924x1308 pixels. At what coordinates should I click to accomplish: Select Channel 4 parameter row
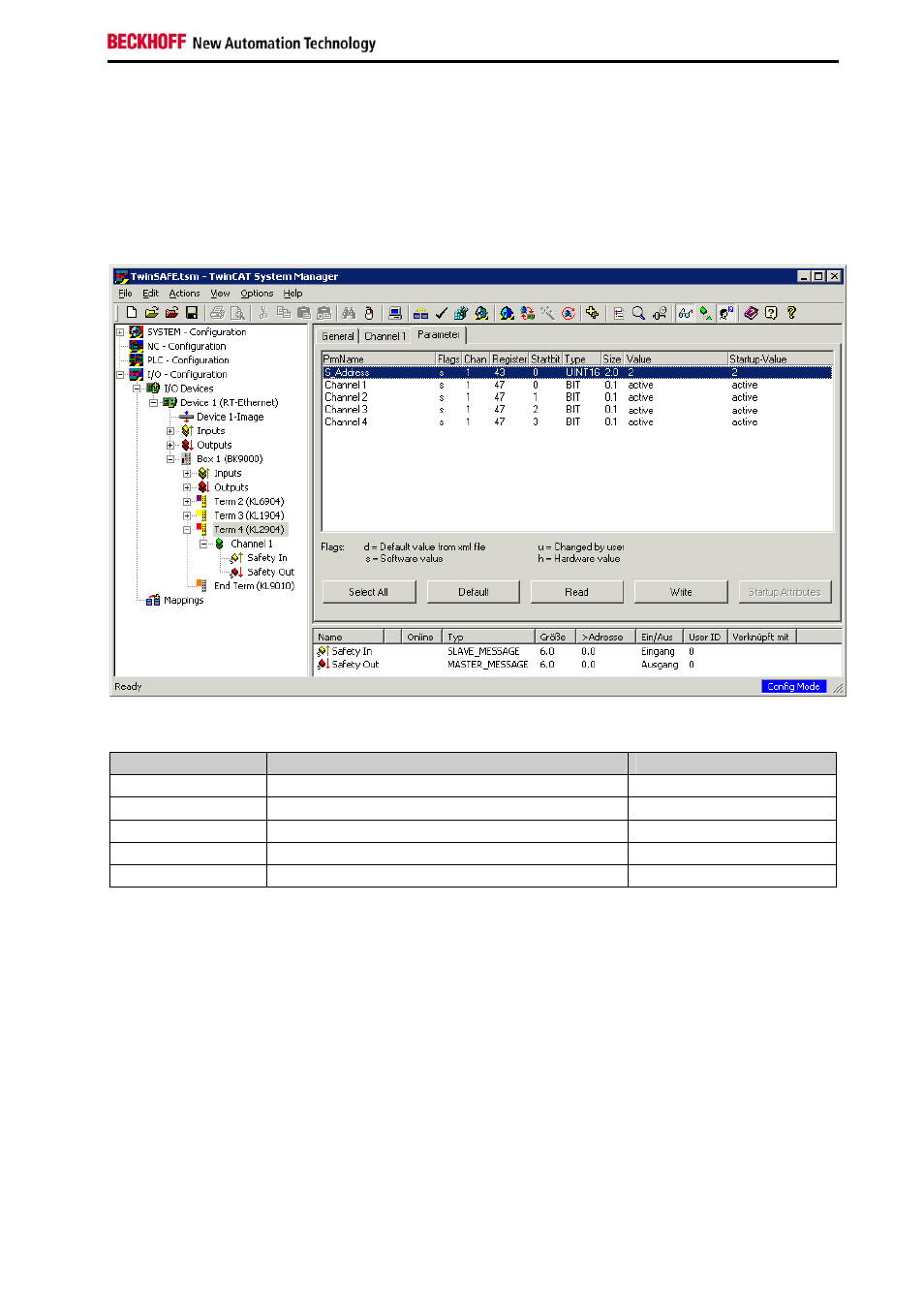577,422
